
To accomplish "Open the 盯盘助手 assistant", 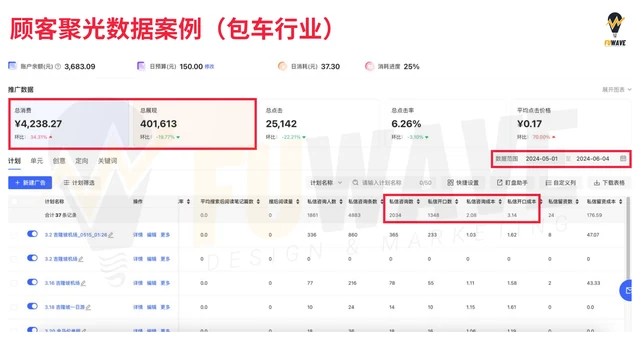I will (512, 182).
